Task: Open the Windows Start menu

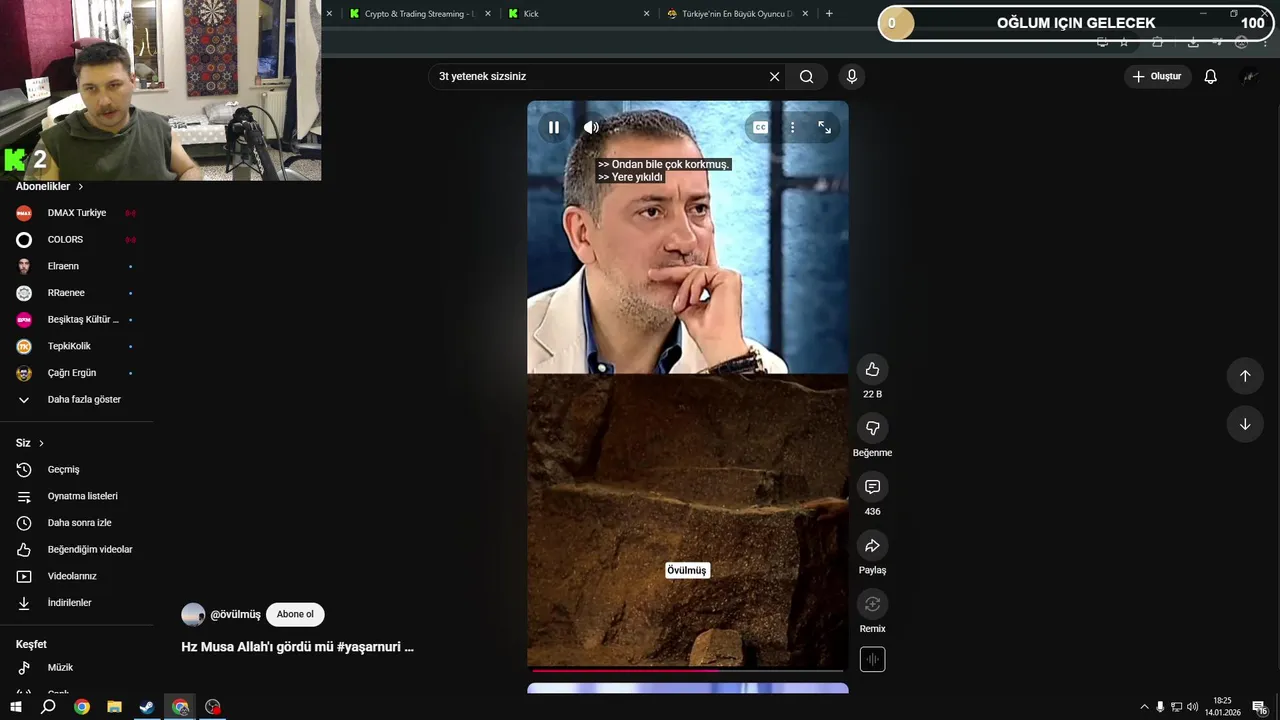Action: pos(16,707)
